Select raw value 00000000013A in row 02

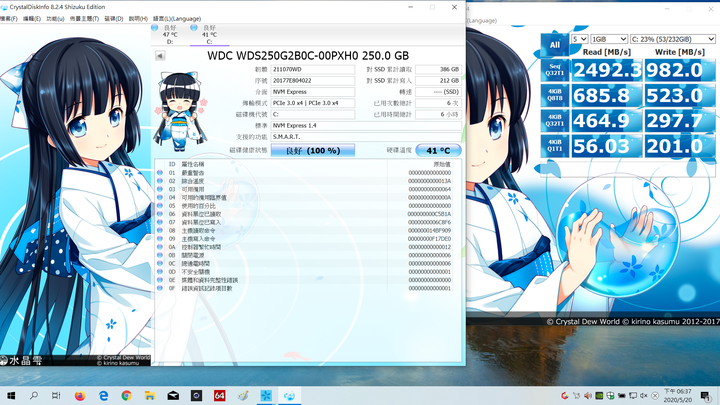[429, 181]
